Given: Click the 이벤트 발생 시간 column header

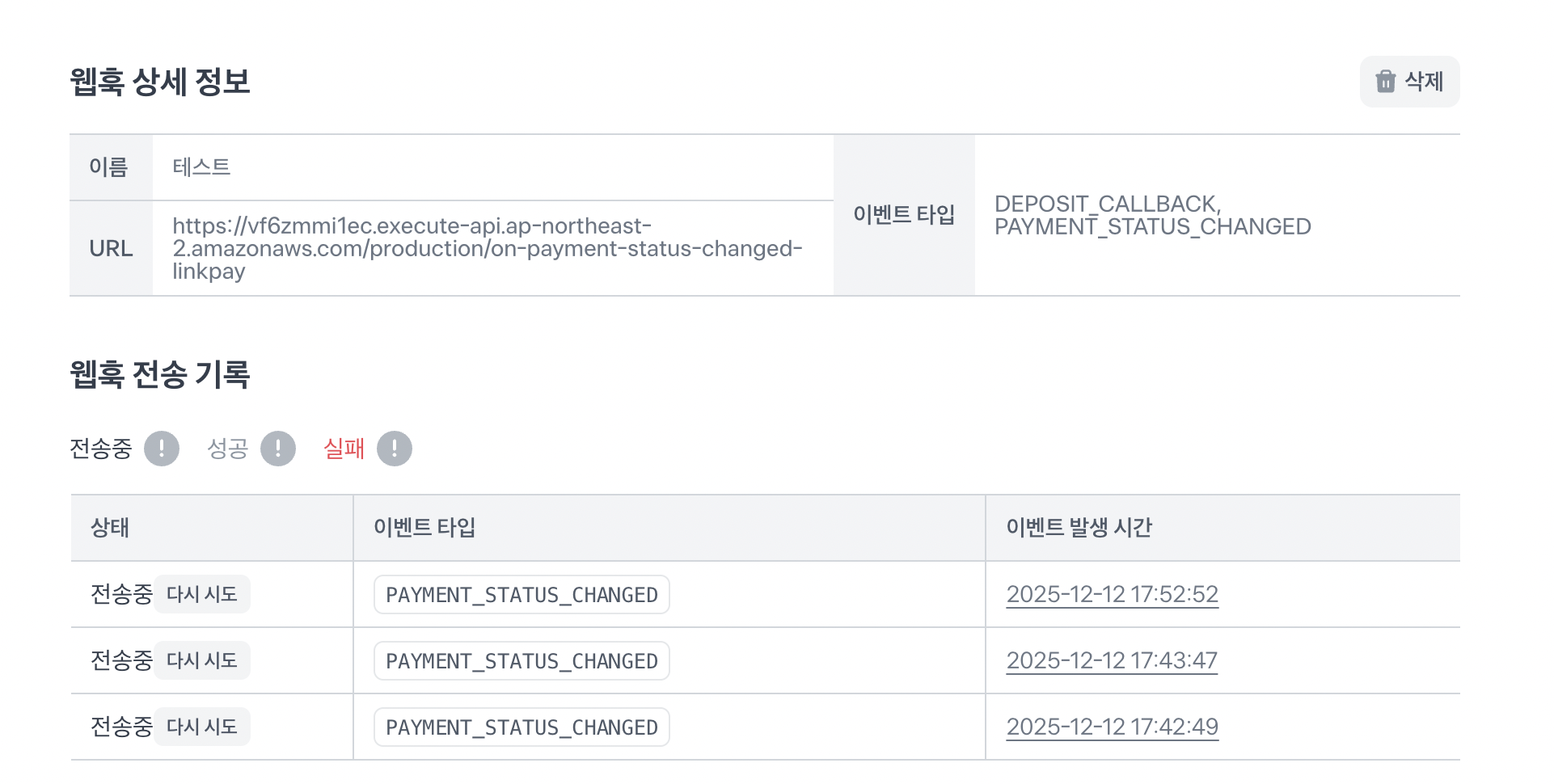Looking at the screenshot, I should [x=1079, y=528].
